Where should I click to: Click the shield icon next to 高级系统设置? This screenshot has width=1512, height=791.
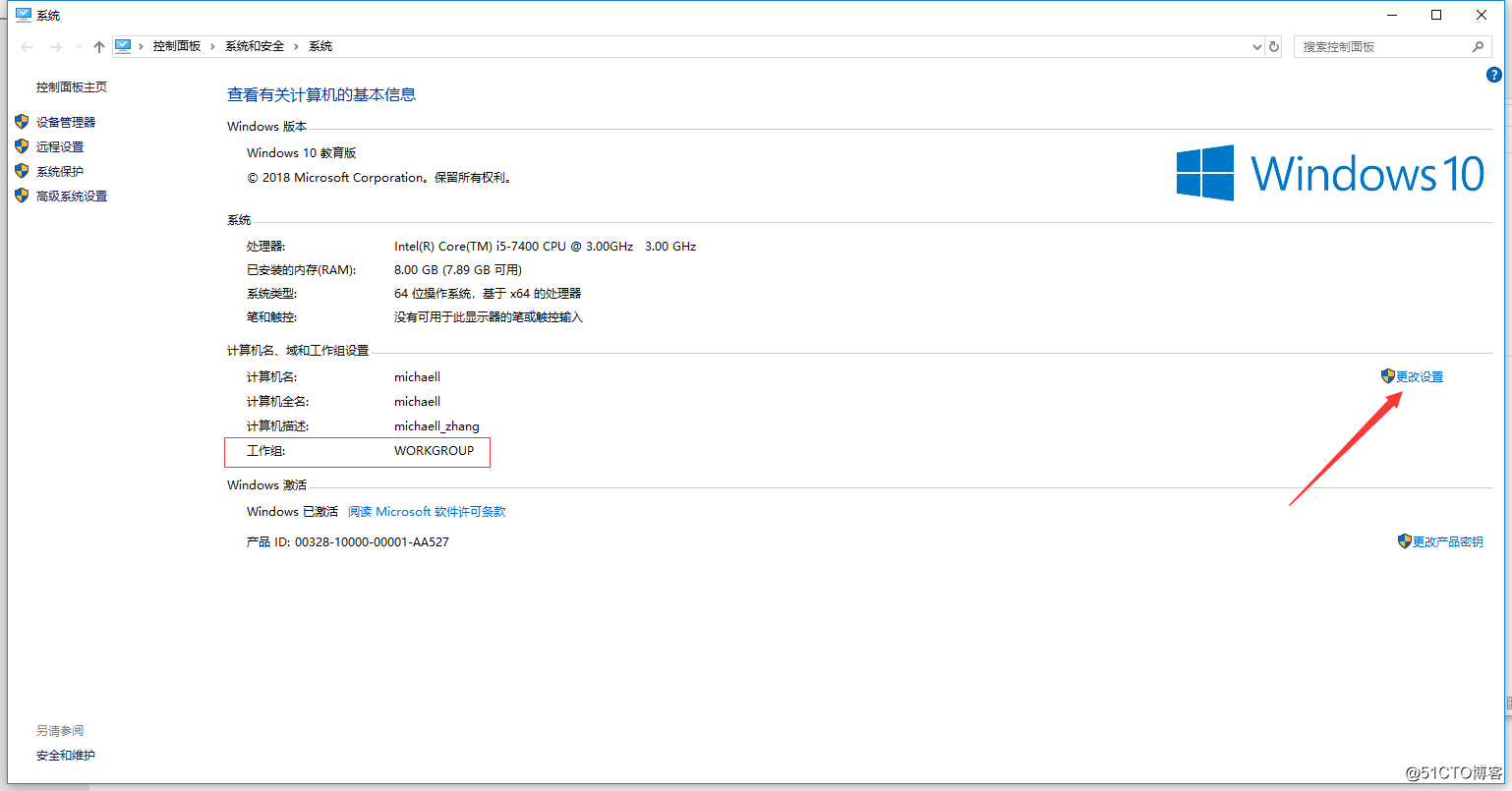point(22,196)
